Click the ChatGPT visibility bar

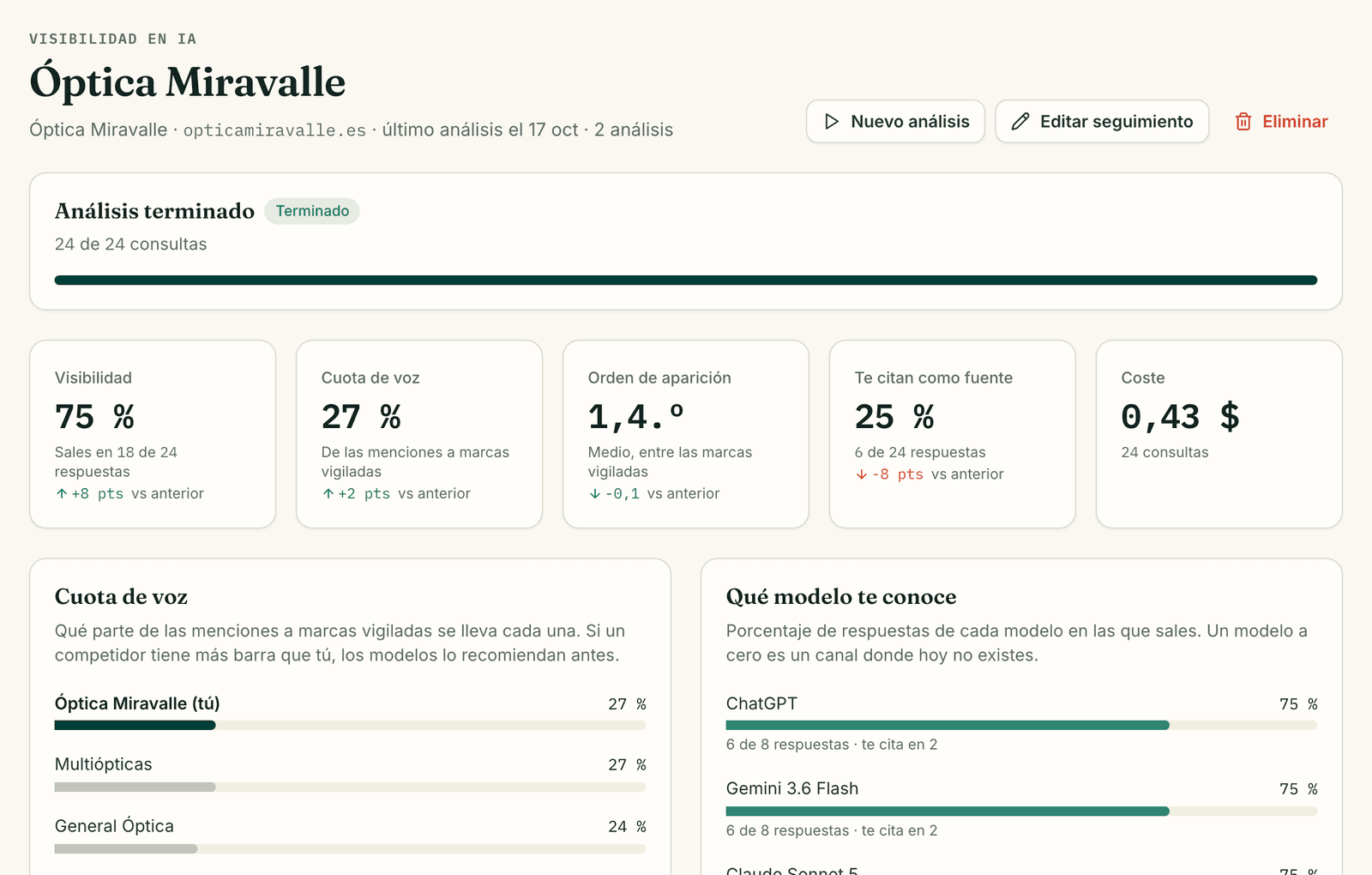pos(1021,726)
